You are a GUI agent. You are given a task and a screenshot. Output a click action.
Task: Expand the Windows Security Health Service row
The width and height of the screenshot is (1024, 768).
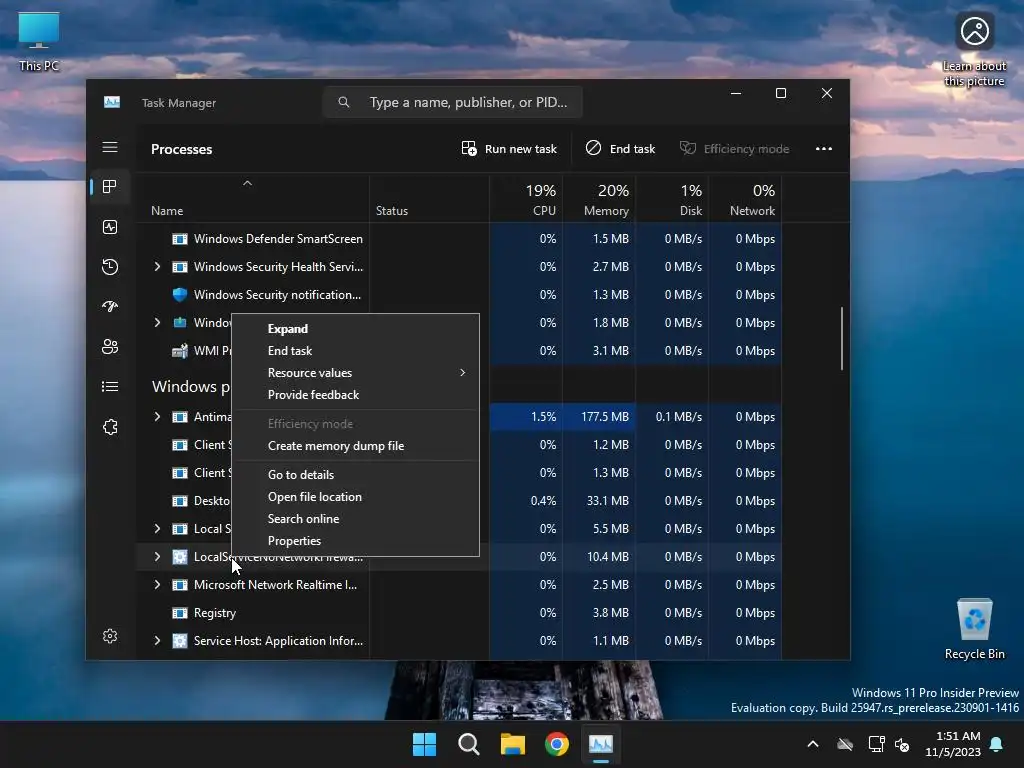coord(157,266)
